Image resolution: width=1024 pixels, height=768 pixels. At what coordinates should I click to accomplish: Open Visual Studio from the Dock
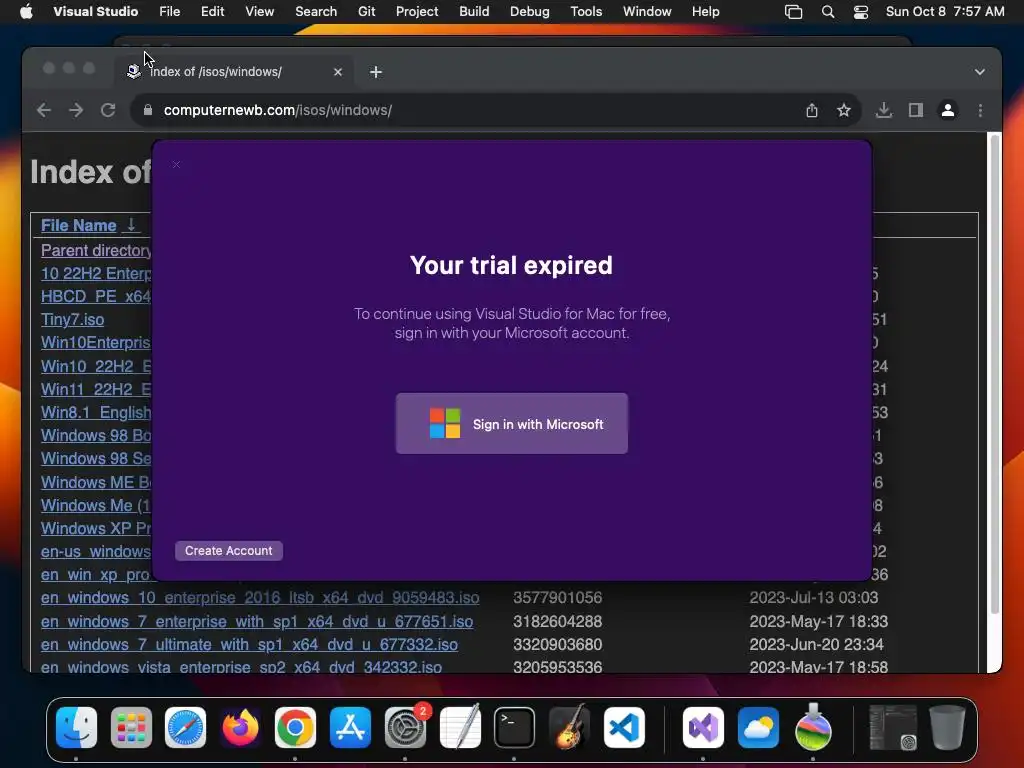(703, 727)
